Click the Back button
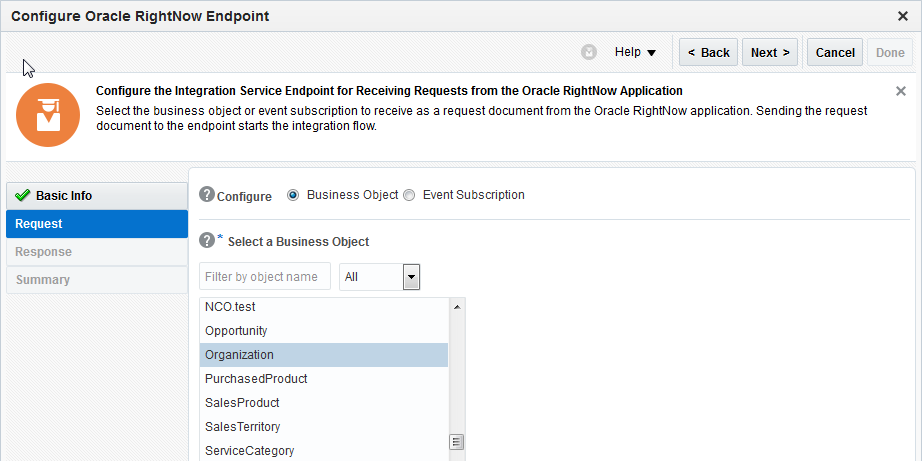The image size is (922, 461). coord(709,52)
